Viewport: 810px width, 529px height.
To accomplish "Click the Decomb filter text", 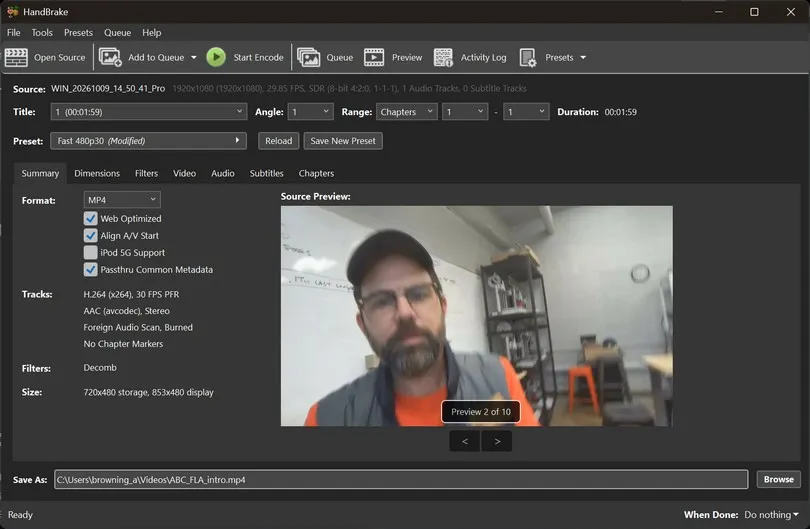I will click(100, 368).
